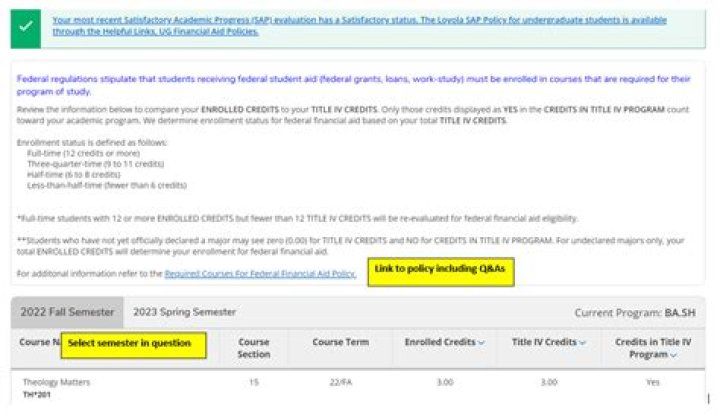Screen dimensions: 720x415
Task: Click the 'Select semester in question' yellow callout
Action: tap(133, 344)
